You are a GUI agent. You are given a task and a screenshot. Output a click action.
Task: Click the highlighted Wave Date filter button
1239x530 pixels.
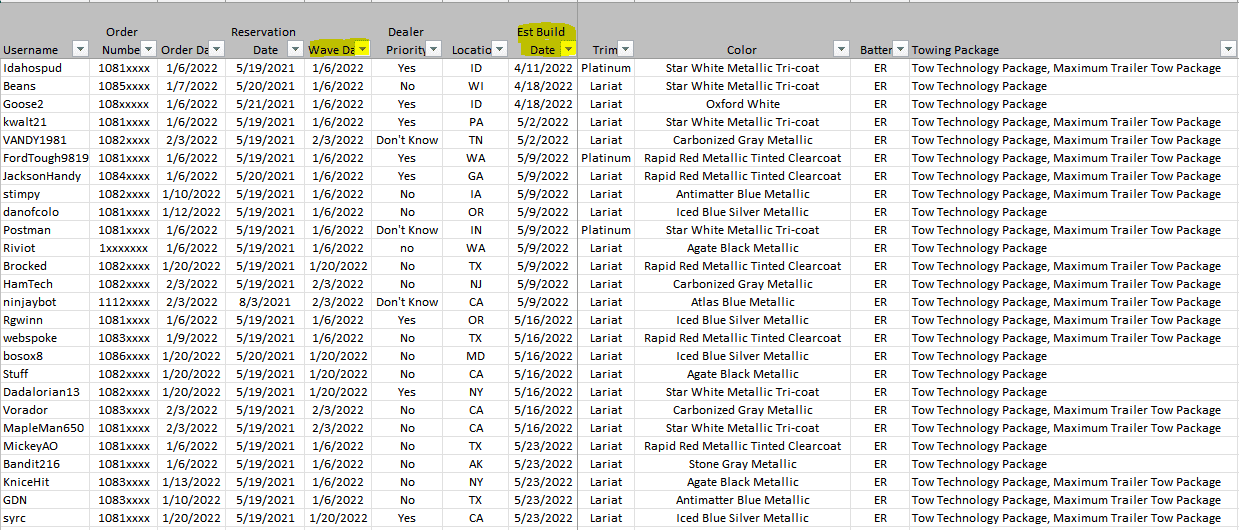[x=362, y=50]
